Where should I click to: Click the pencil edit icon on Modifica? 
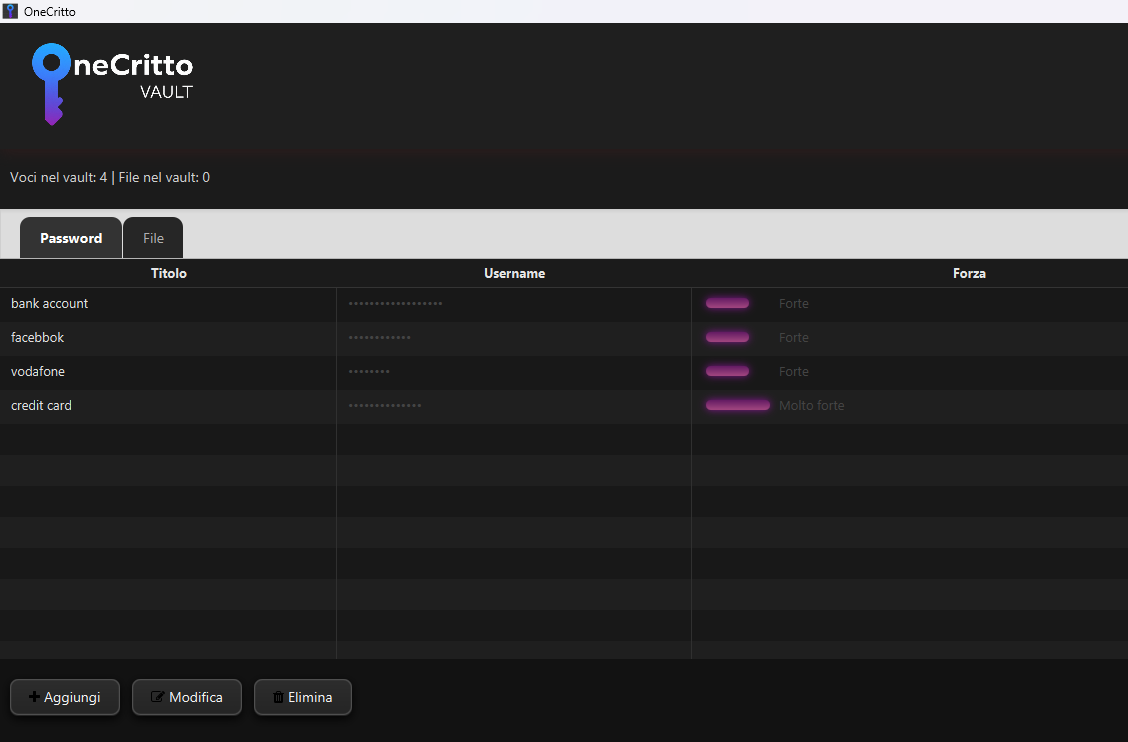tap(157, 697)
